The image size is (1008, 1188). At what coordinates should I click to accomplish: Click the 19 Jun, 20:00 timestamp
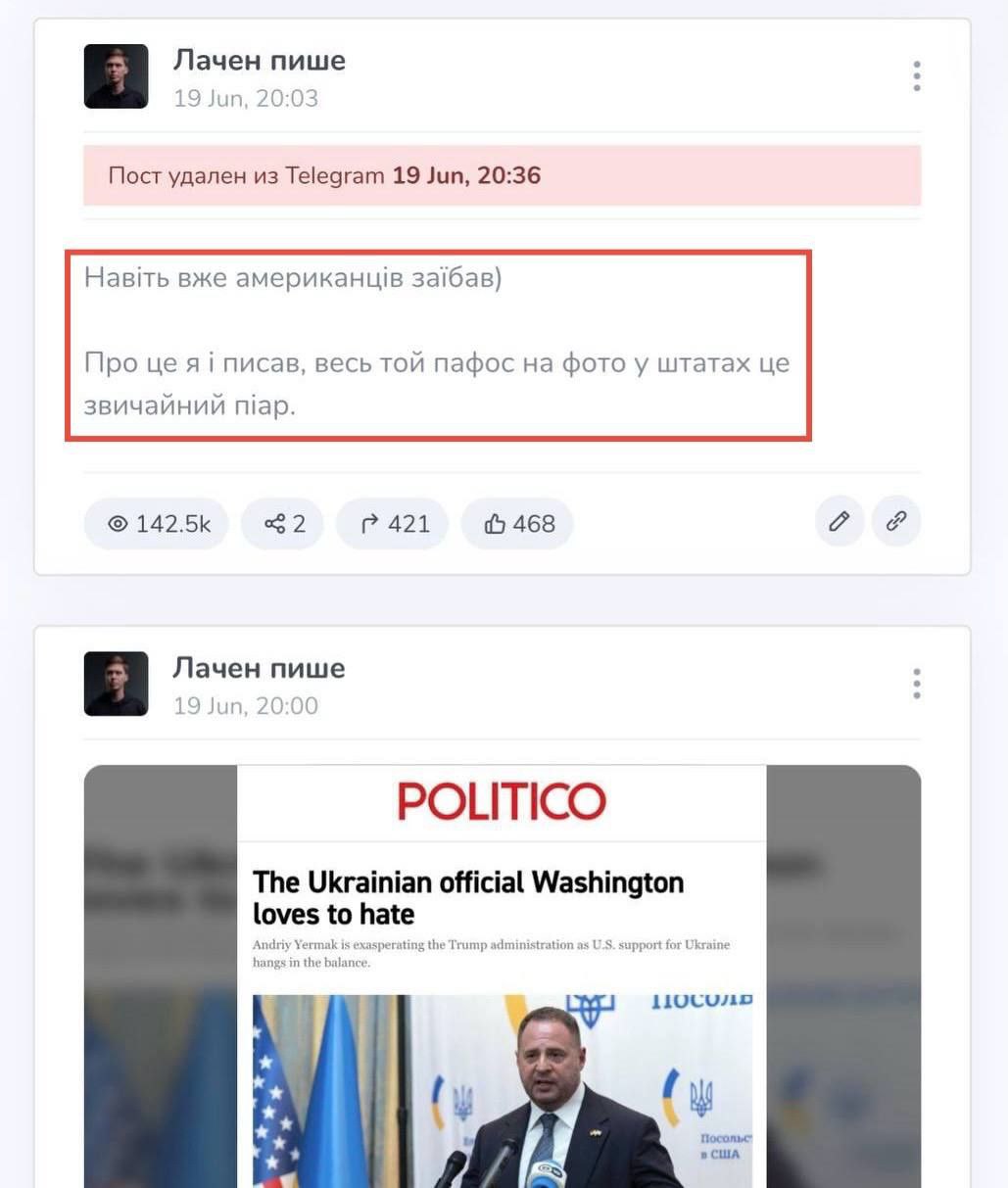pos(246,706)
